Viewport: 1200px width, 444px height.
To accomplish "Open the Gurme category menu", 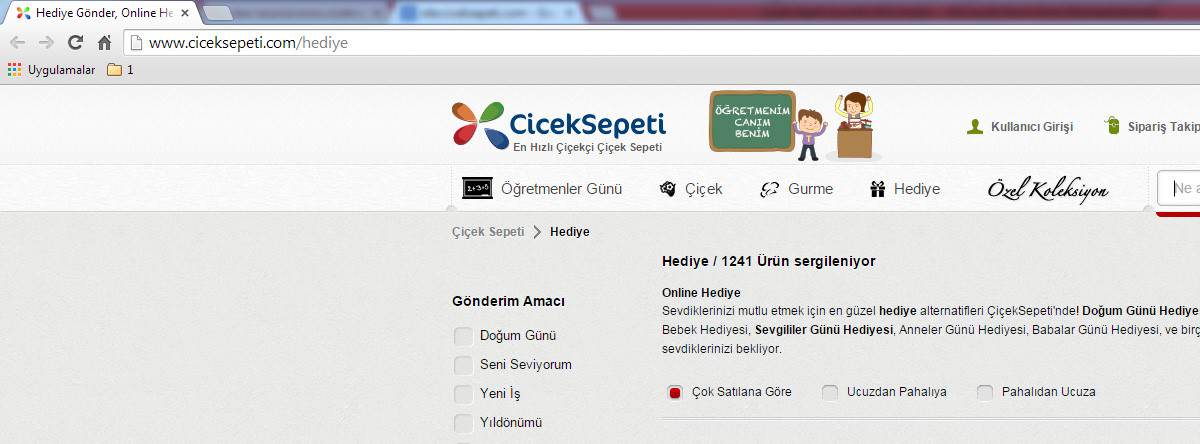I will tap(810, 188).
